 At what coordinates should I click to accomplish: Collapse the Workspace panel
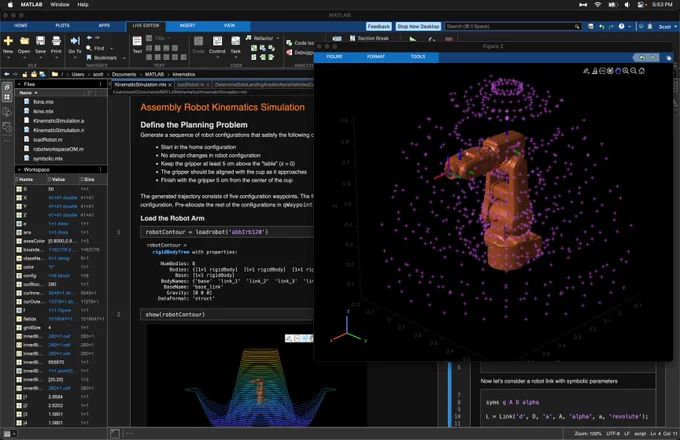(19, 169)
